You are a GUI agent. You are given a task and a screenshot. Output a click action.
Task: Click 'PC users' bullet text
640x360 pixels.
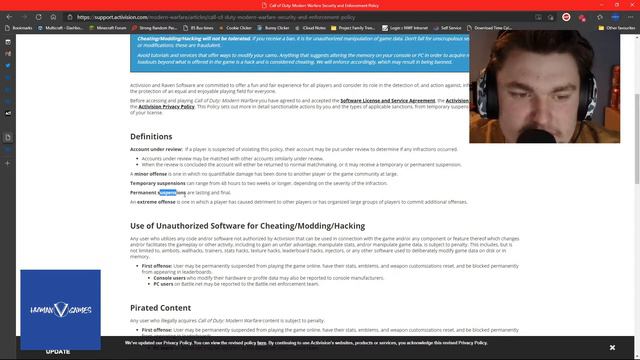click(x=163, y=284)
